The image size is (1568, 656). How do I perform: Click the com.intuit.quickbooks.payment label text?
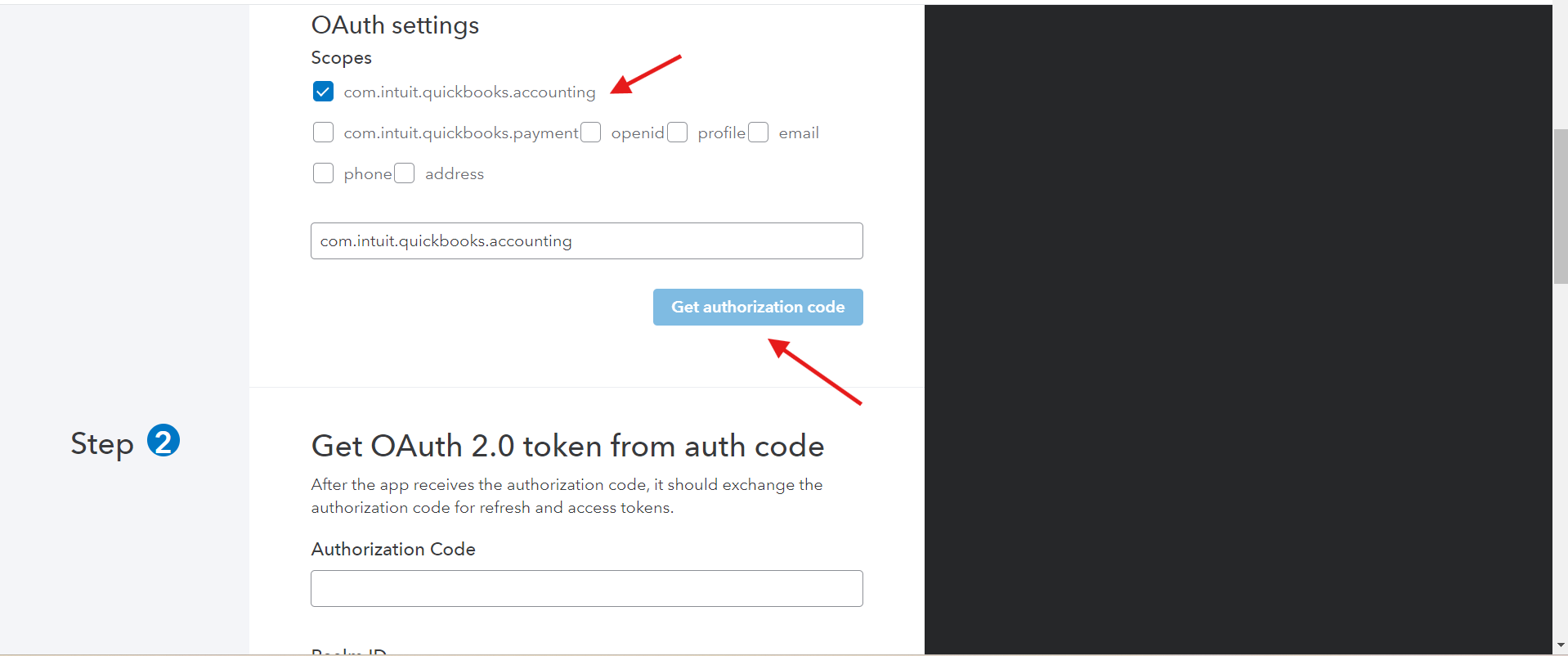[461, 133]
